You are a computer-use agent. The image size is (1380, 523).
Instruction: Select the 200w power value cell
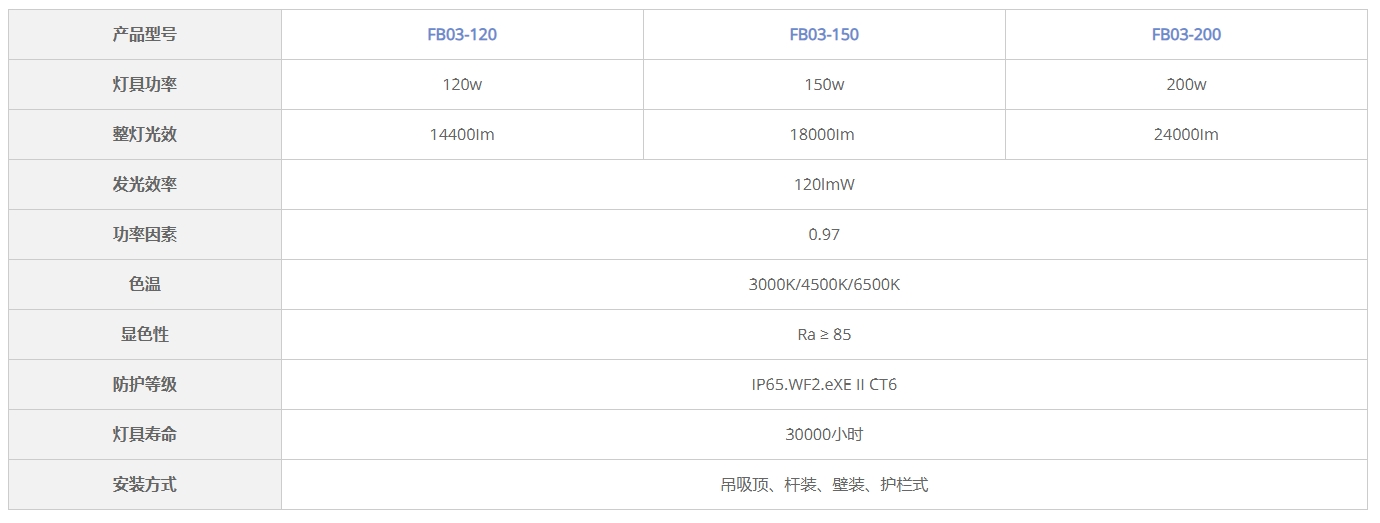(x=1186, y=85)
